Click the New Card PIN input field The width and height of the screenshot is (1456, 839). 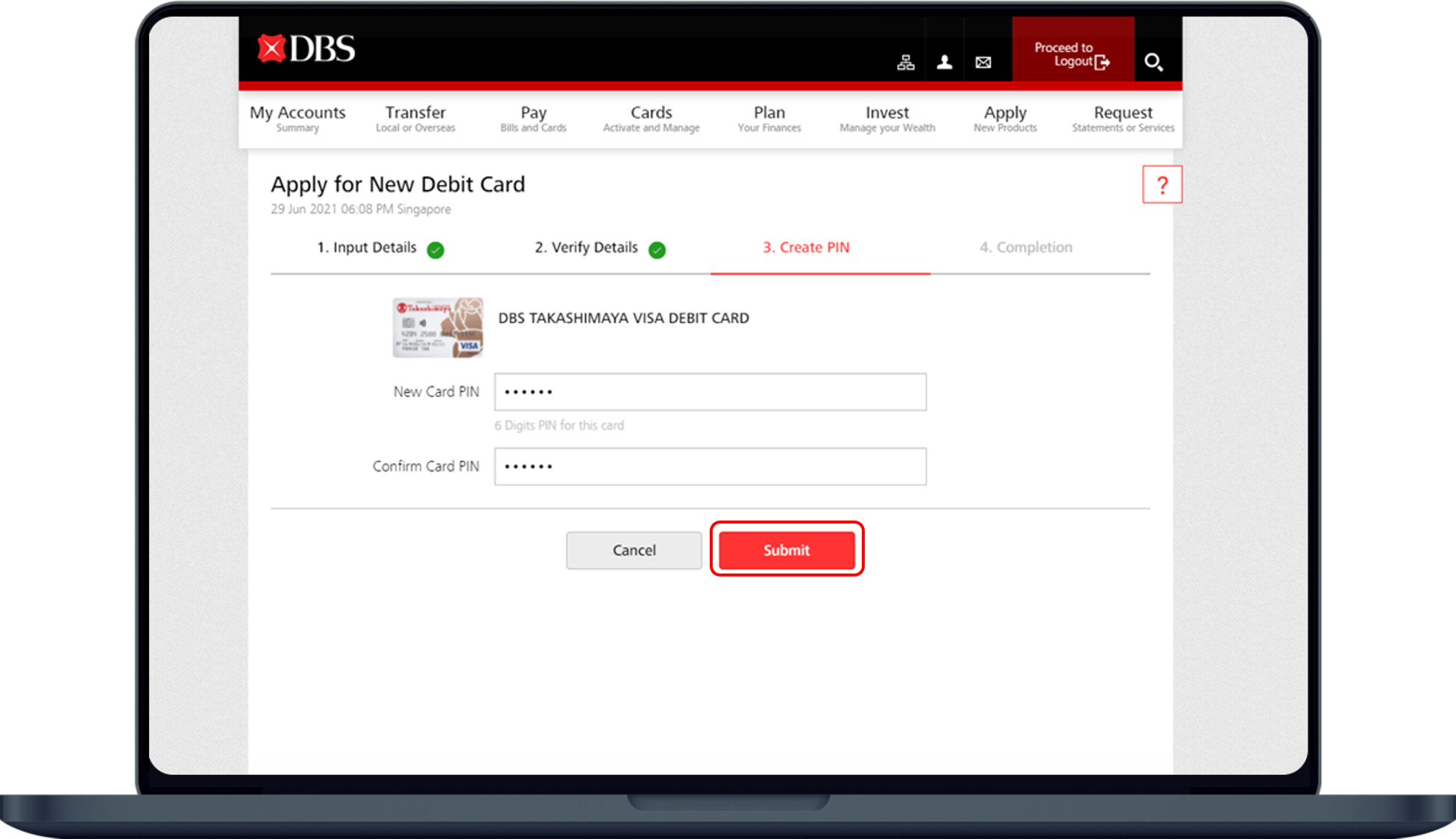point(709,392)
